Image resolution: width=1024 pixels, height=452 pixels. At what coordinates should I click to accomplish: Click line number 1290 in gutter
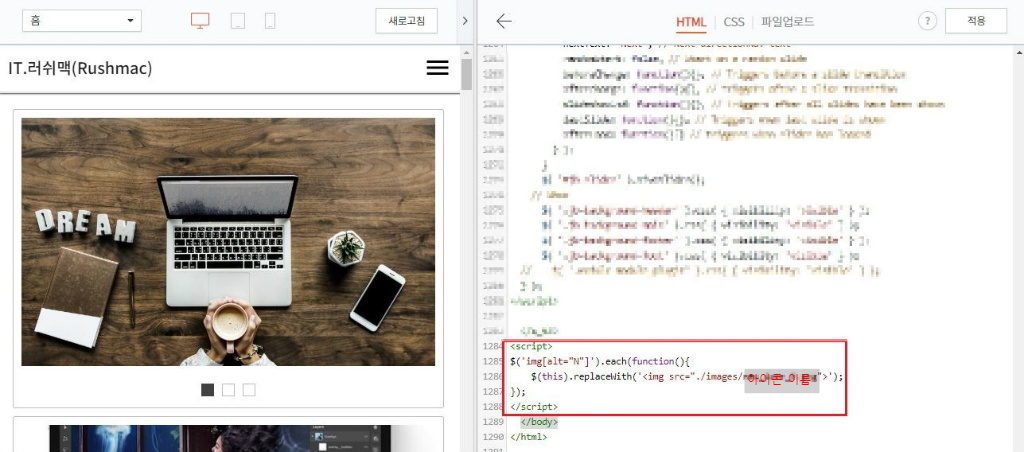(x=492, y=437)
